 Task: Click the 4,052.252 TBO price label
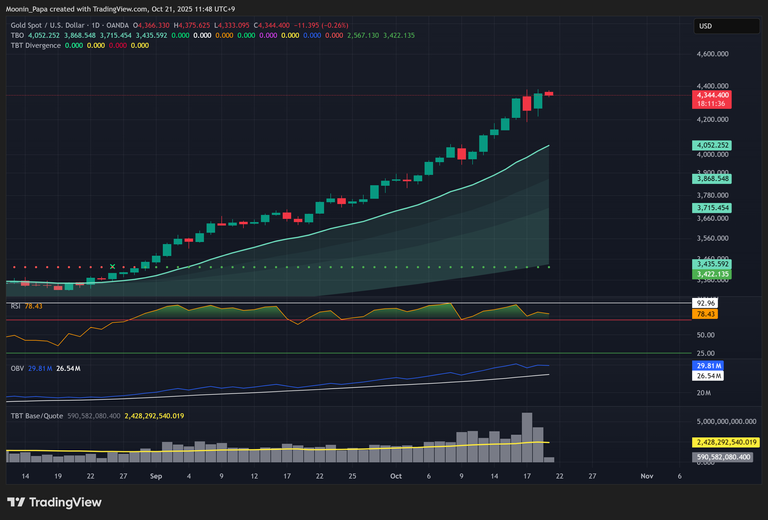pos(714,145)
